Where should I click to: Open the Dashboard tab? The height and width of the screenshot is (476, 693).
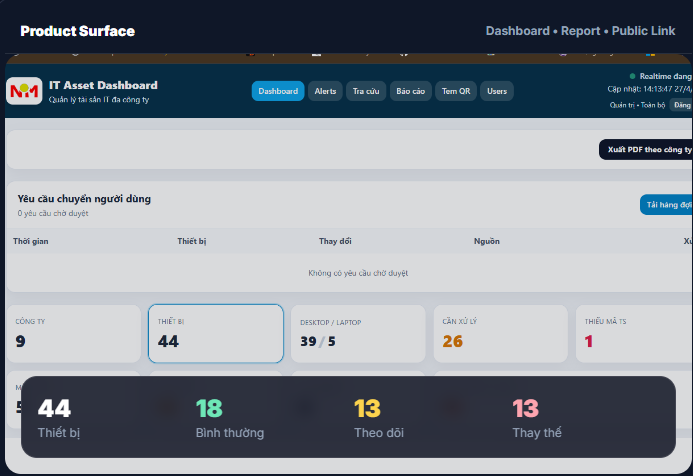click(x=278, y=91)
